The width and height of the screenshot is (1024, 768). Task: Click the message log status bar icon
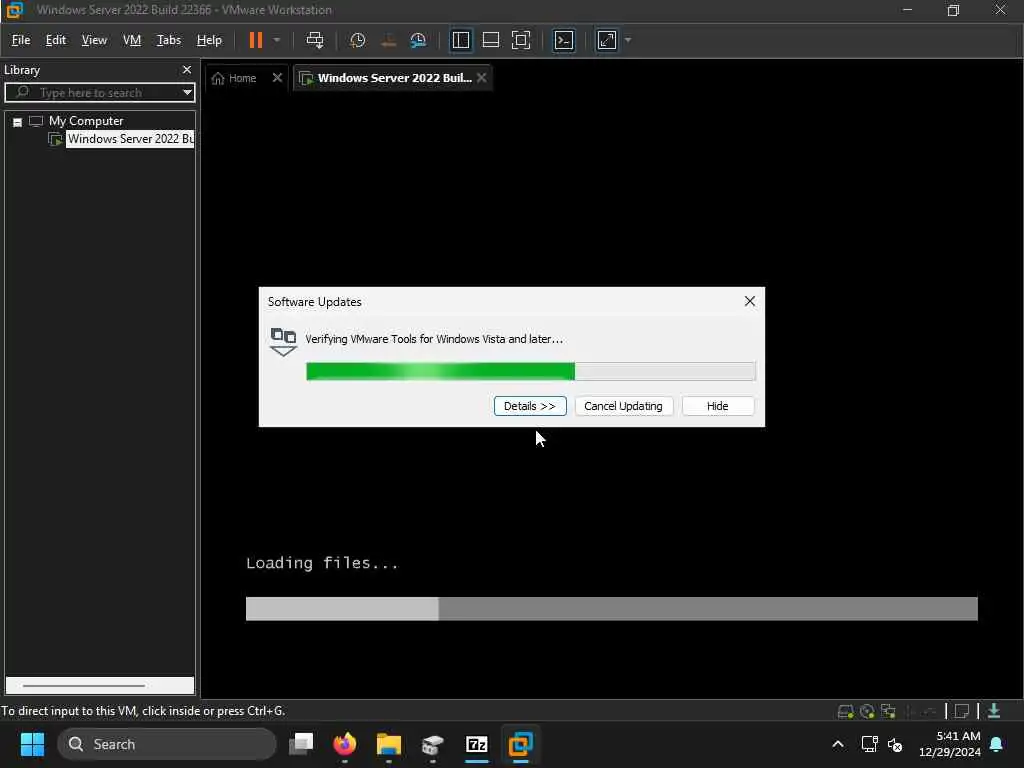(x=961, y=711)
